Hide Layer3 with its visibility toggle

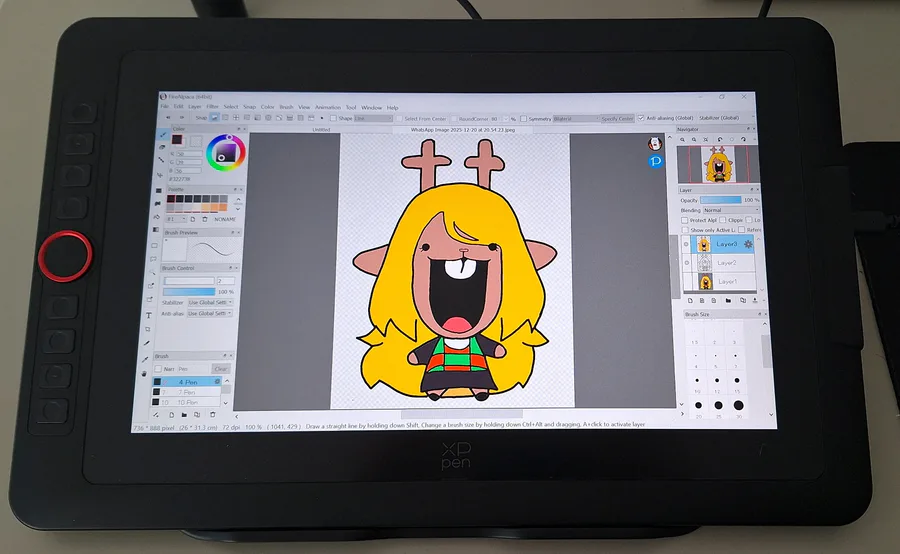point(686,245)
